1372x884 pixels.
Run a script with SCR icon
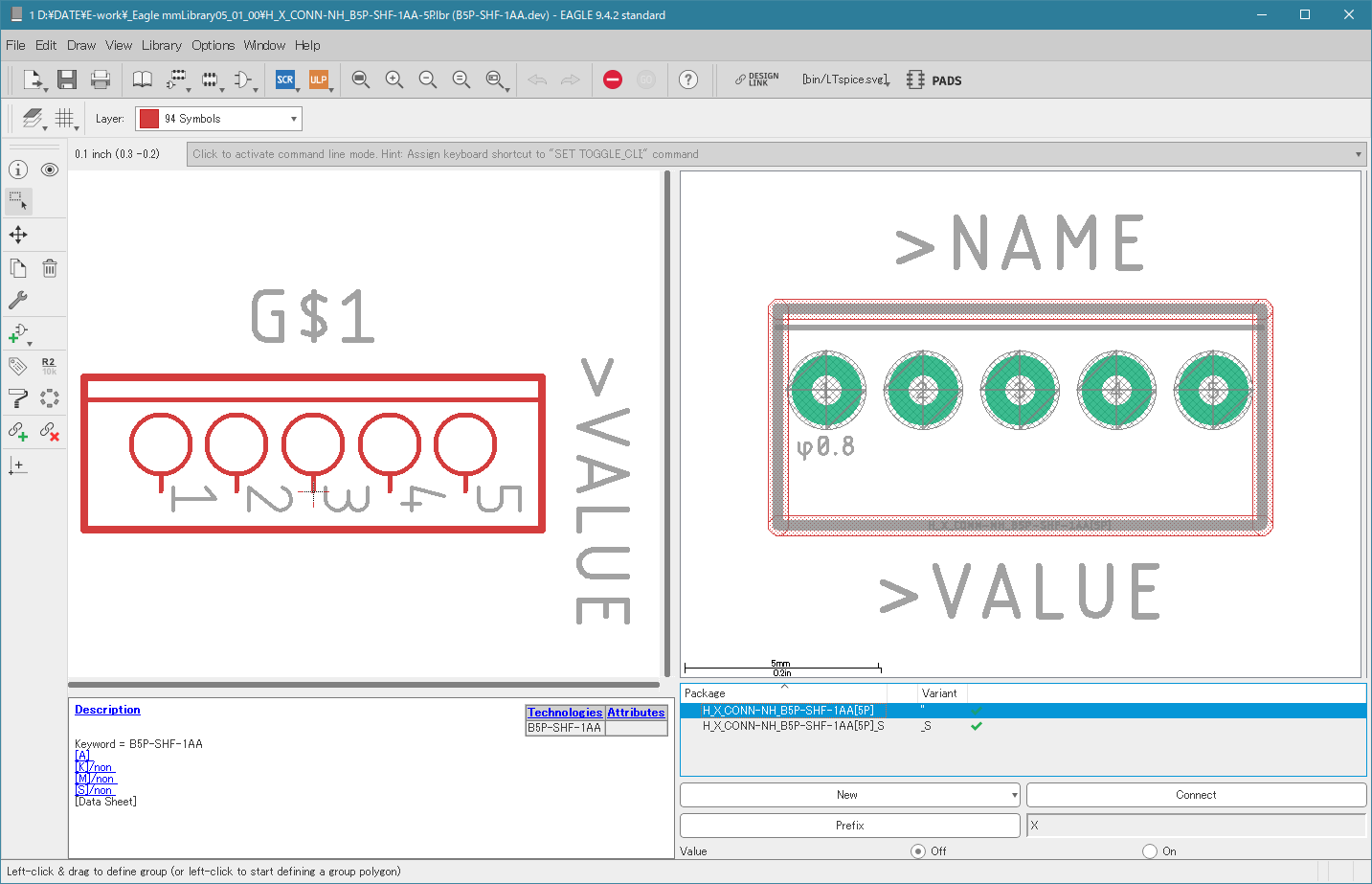(285, 79)
